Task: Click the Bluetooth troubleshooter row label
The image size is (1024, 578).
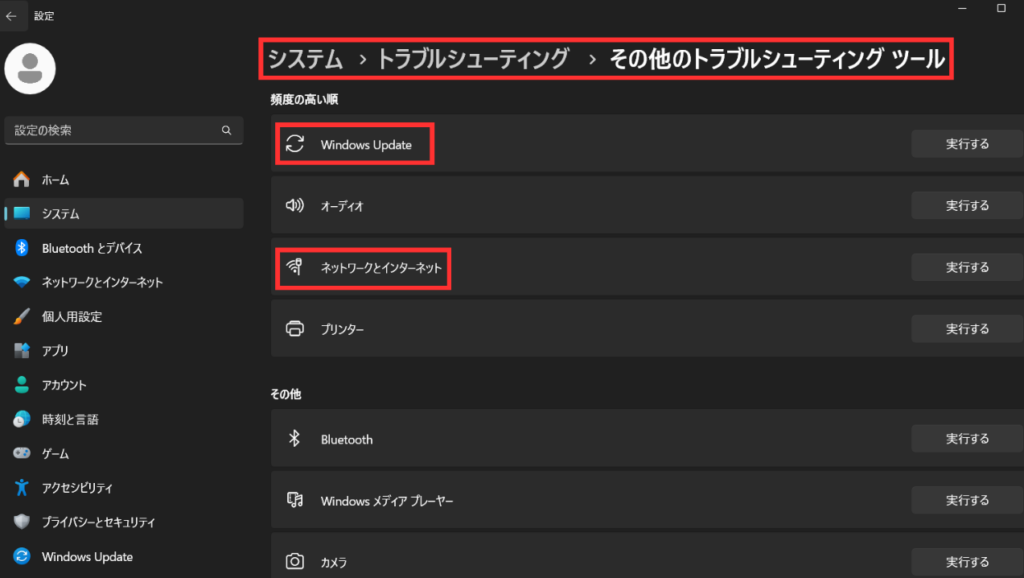Action: tap(347, 440)
